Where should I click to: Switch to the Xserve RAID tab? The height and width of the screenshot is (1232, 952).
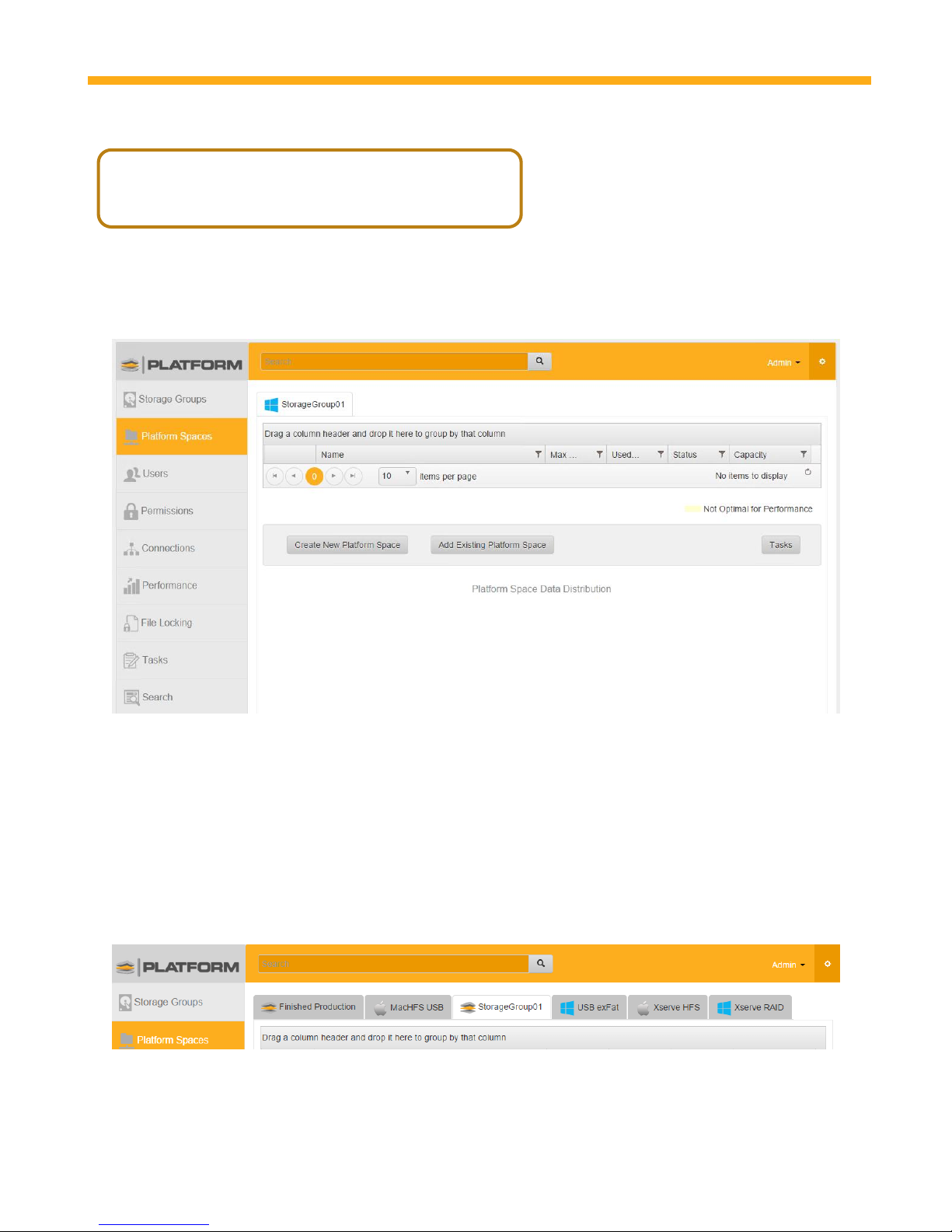[x=750, y=1007]
